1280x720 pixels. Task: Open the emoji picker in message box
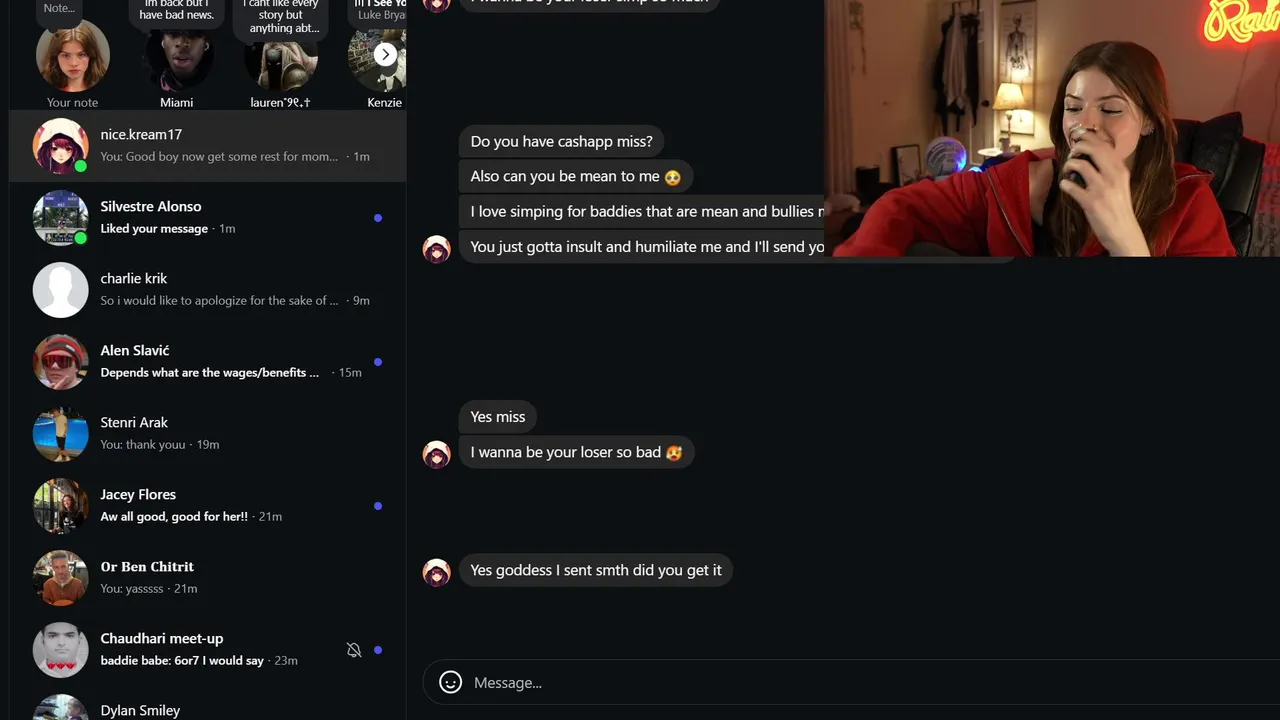[451, 682]
